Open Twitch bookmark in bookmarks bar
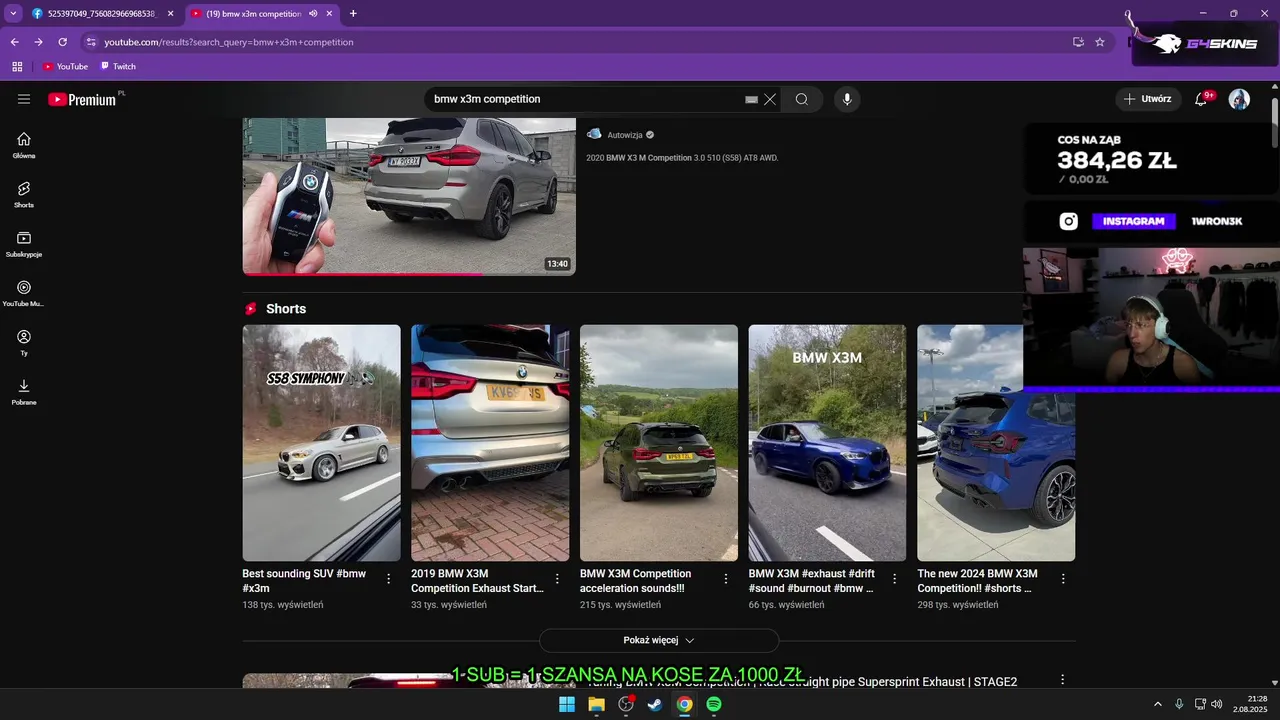This screenshot has width=1280, height=720. pos(118,66)
